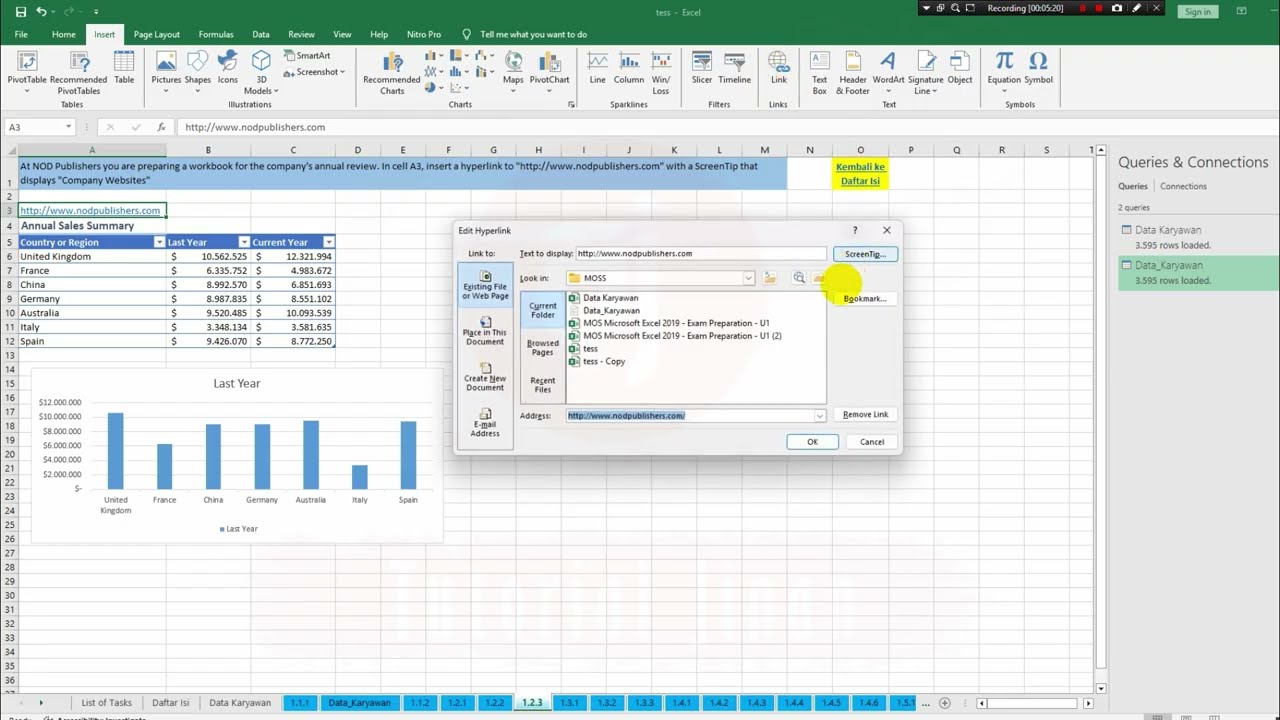Image resolution: width=1280 pixels, height=720 pixels.
Task: Insert a Win/Loss sparkline
Action: point(661,72)
